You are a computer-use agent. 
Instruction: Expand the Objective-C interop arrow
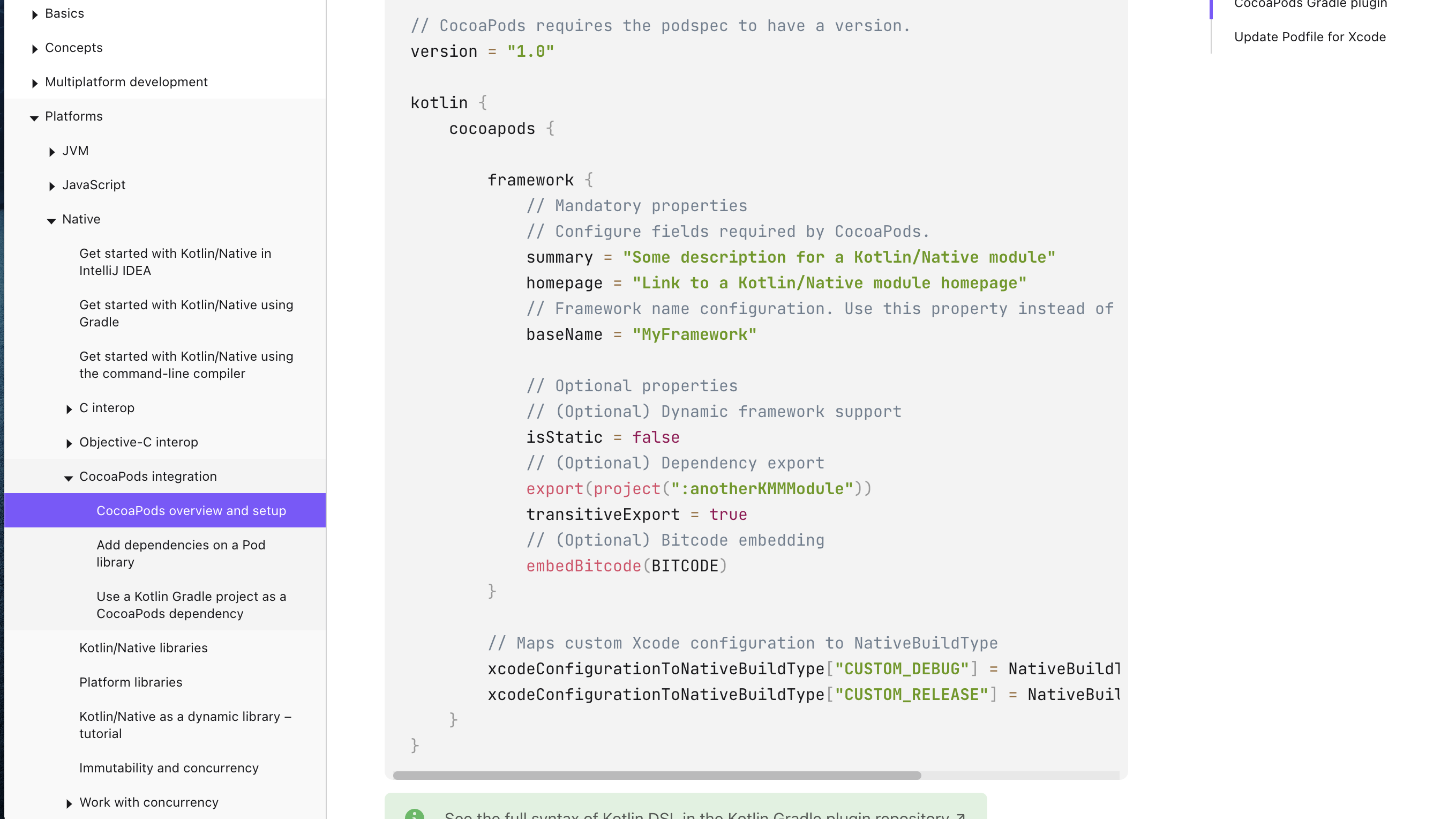69,443
